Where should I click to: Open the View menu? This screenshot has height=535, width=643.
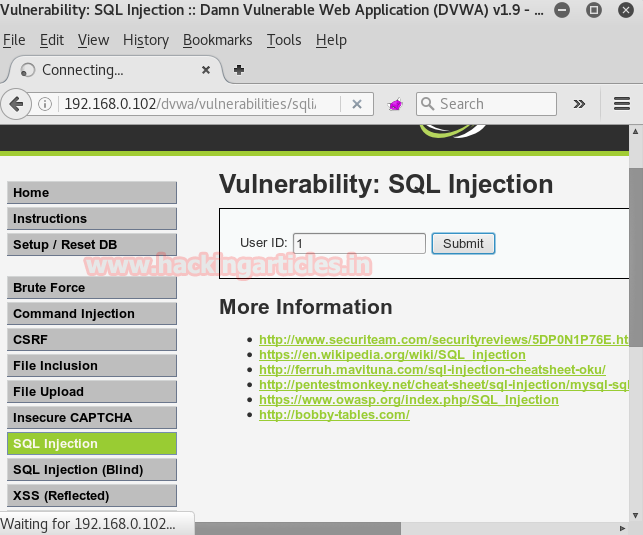(x=93, y=40)
